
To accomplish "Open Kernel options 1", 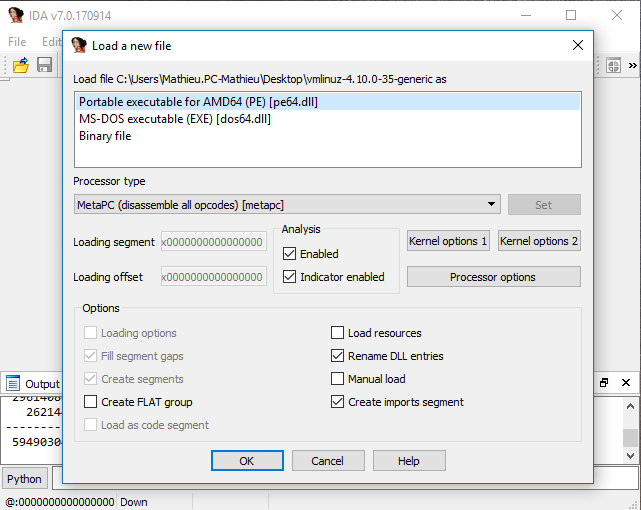I will (x=448, y=241).
